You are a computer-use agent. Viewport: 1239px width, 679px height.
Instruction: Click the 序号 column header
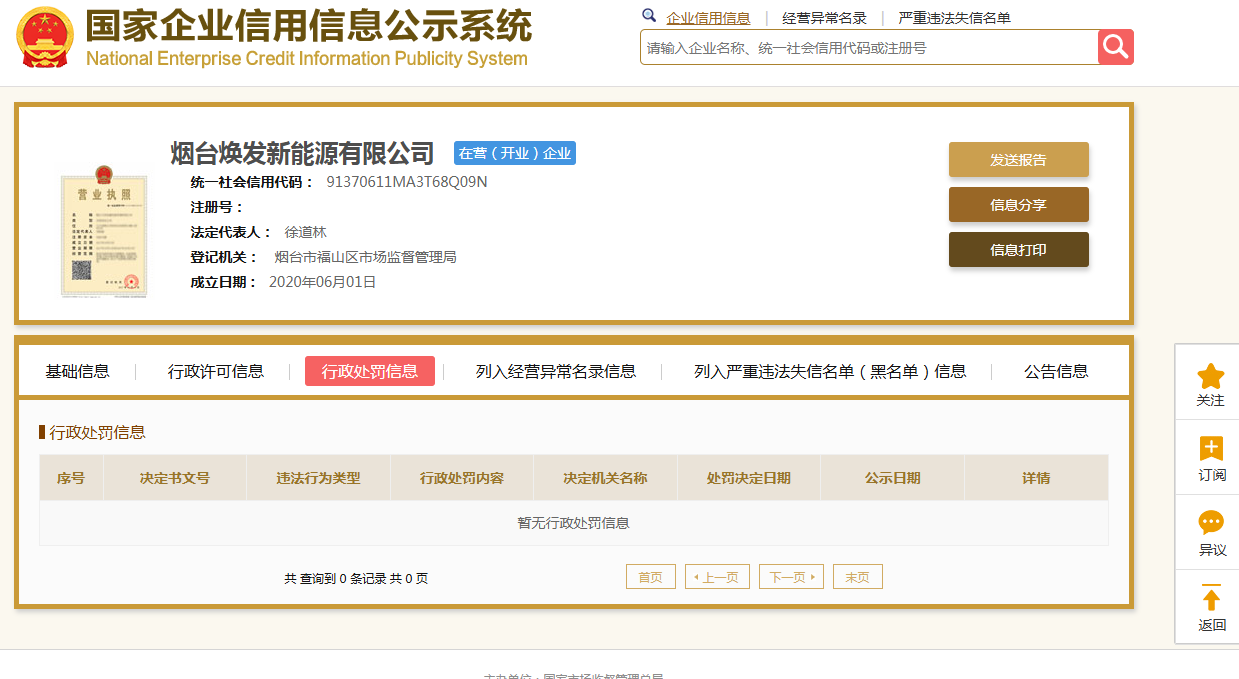pos(71,478)
